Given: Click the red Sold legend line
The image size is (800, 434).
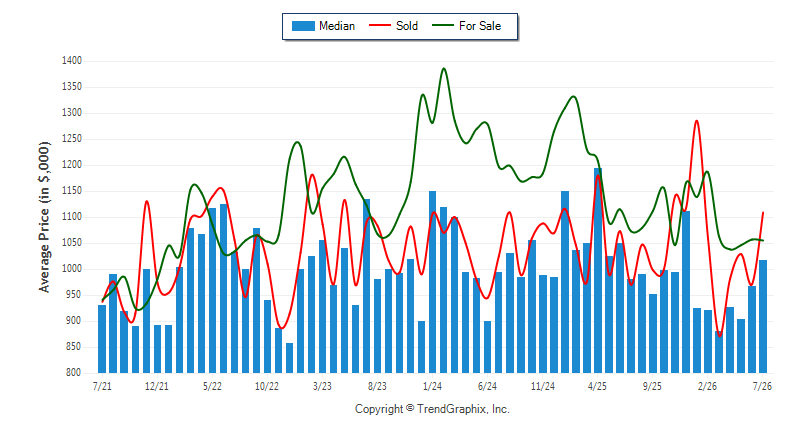Looking at the screenshot, I should (x=380, y=25).
